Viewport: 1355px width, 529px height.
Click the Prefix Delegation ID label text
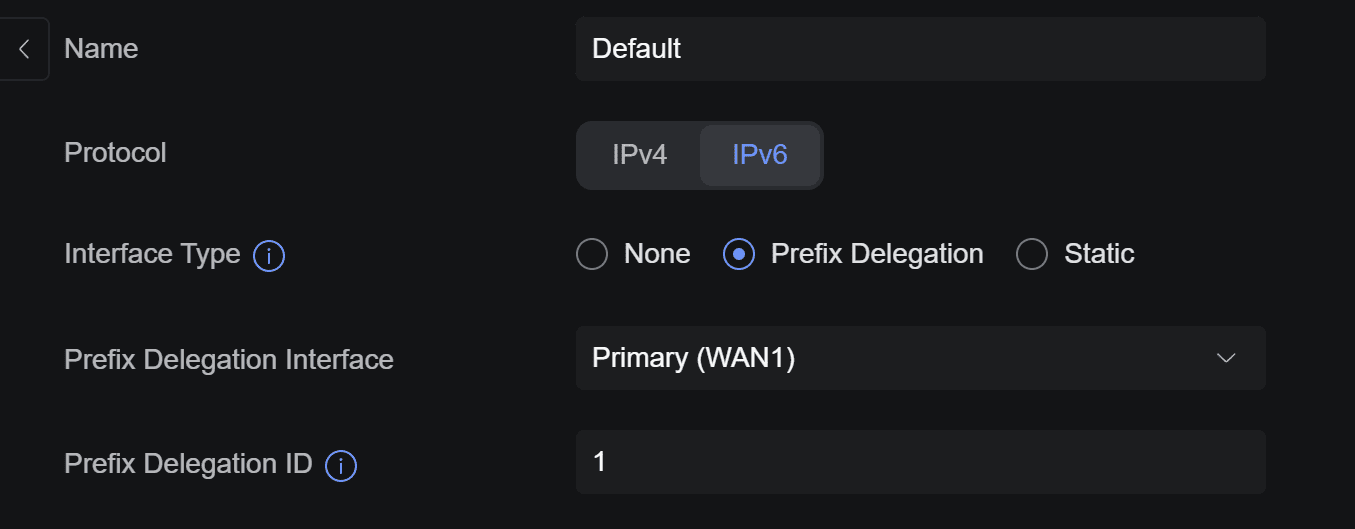(188, 464)
